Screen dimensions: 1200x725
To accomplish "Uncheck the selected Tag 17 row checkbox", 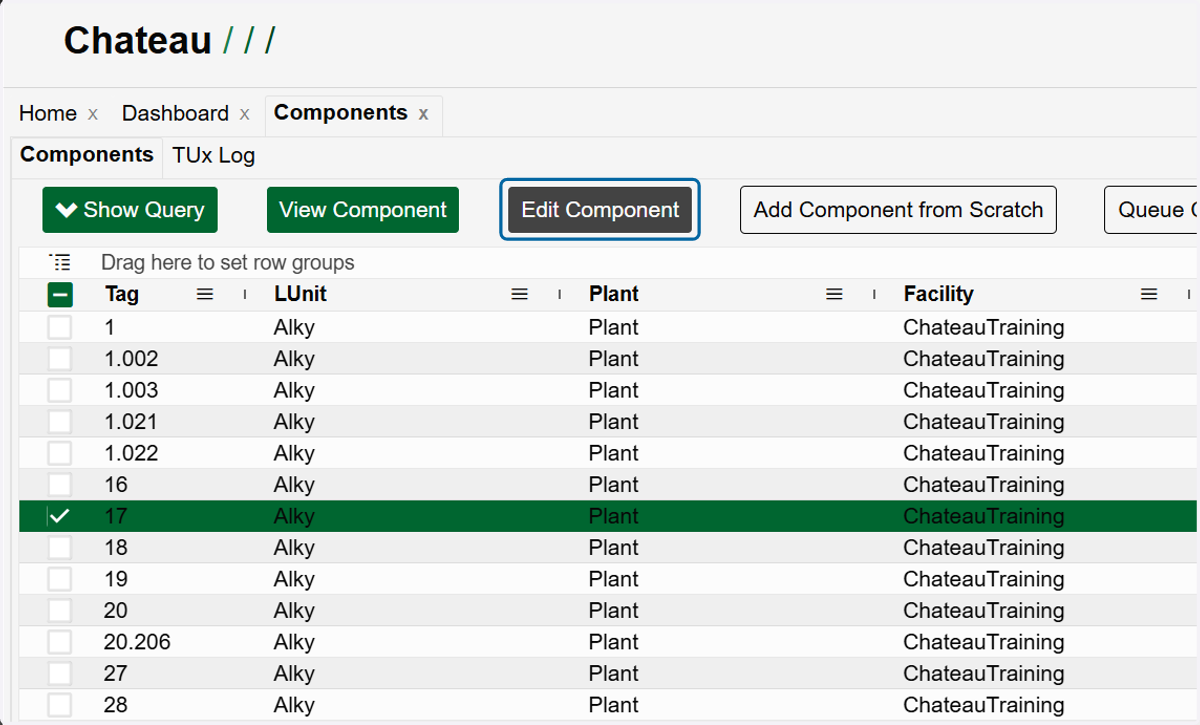I will coord(60,516).
